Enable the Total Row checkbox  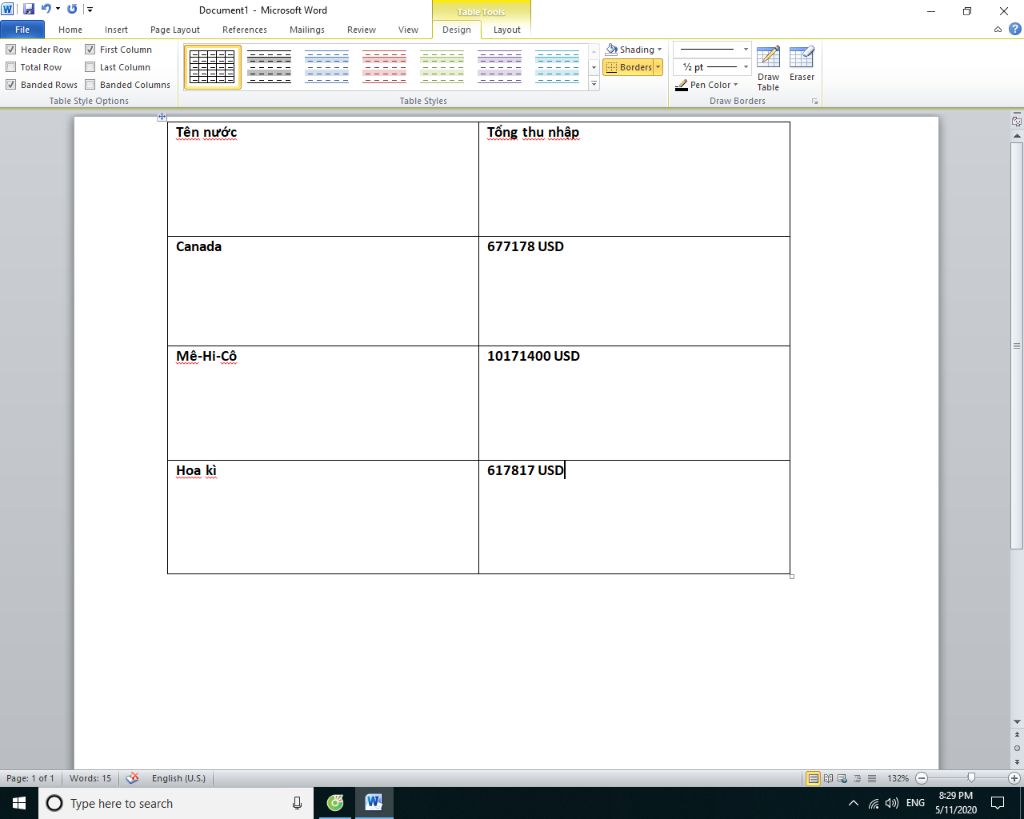pos(11,67)
